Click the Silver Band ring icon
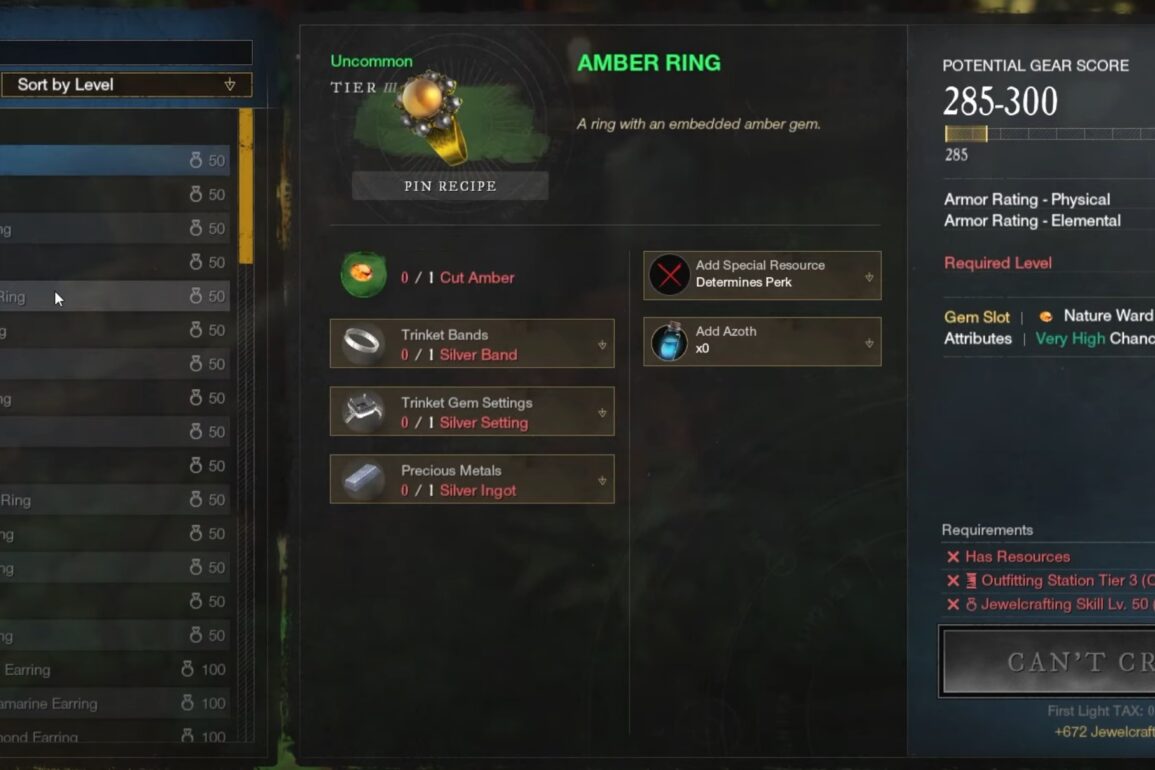The width and height of the screenshot is (1155, 770). [362, 343]
